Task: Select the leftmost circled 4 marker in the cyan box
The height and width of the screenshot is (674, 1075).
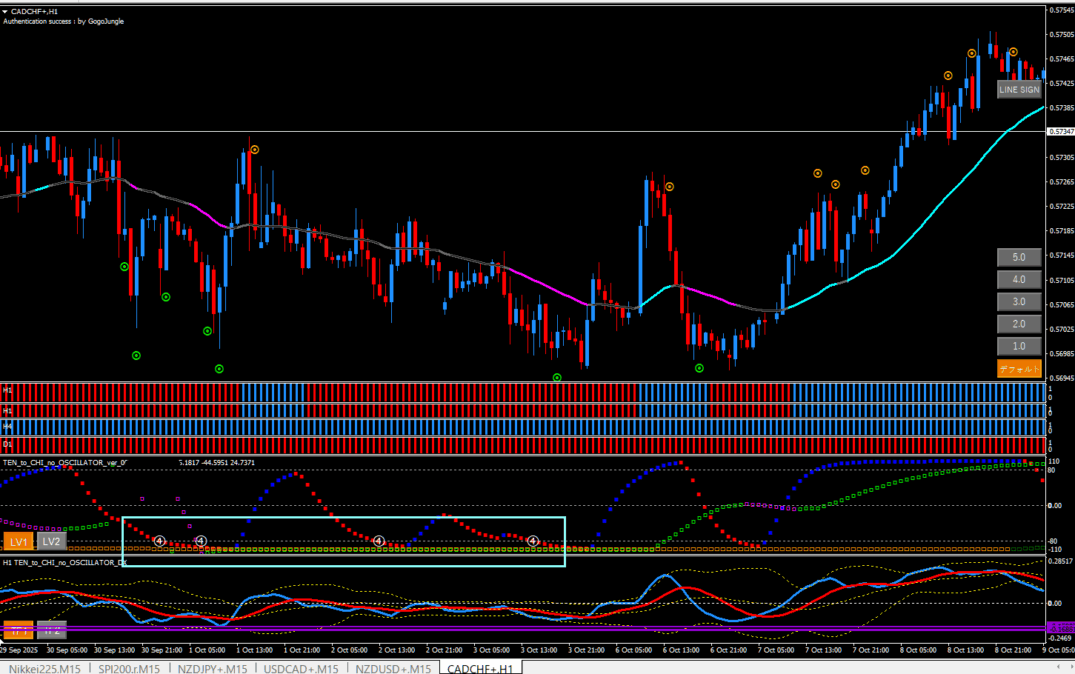Action: (x=159, y=541)
